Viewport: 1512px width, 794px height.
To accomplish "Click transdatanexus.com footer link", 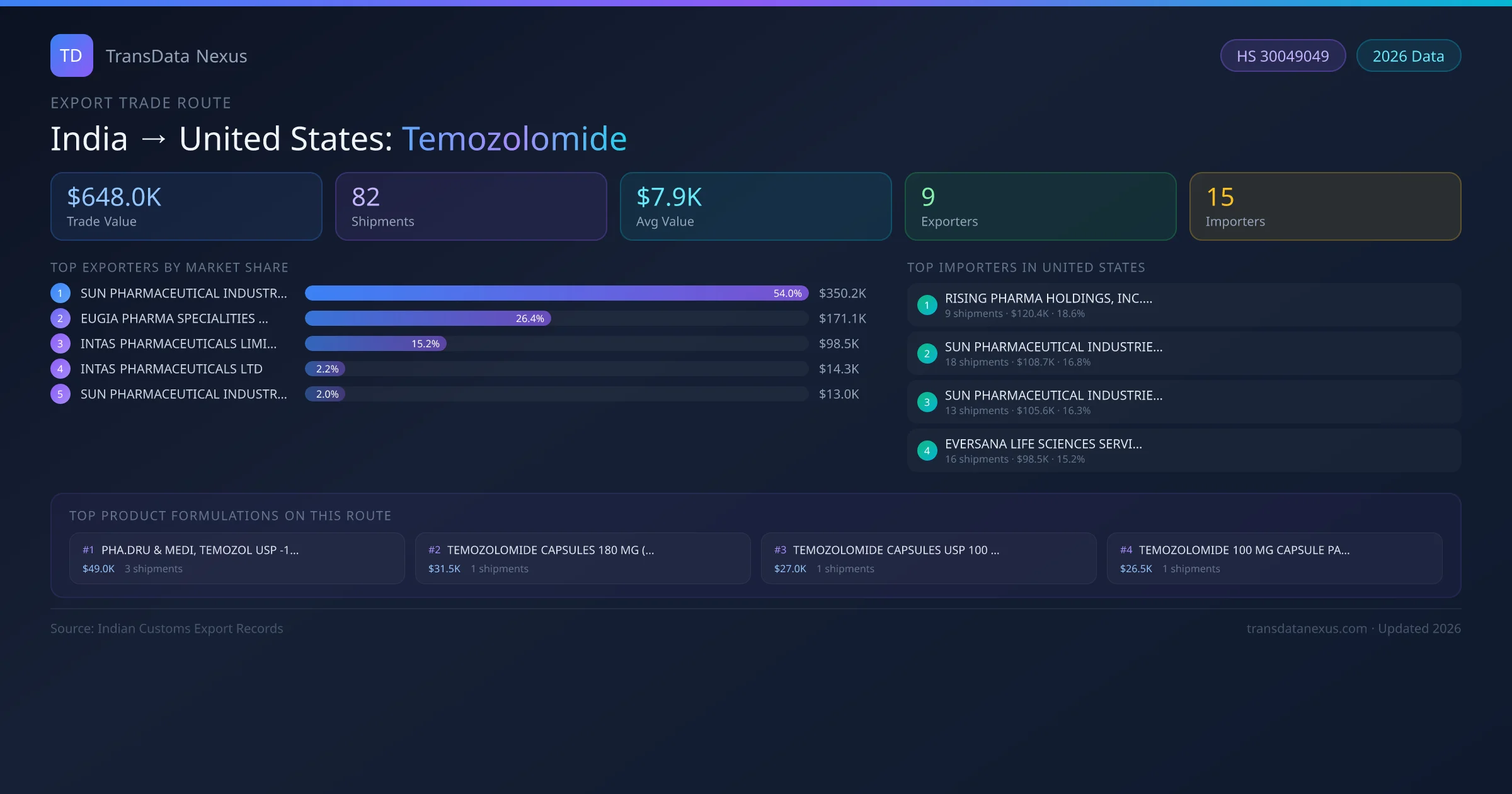I will click(x=1306, y=628).
